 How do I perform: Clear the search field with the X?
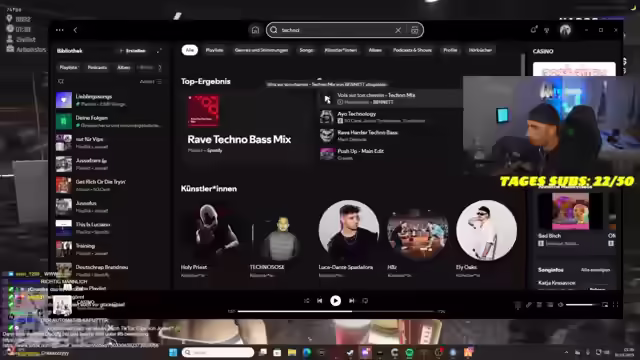(398, 30)
